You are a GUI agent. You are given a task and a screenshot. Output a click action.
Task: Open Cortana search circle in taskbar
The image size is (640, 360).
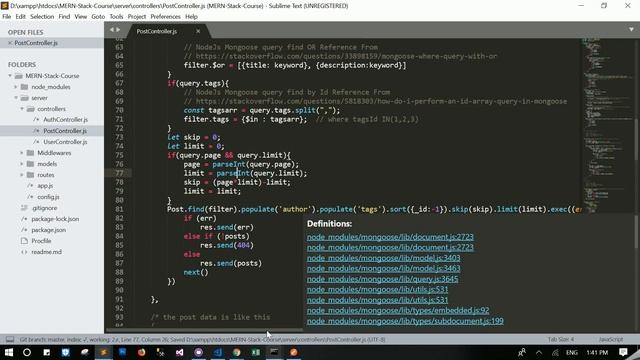pyautogui.click(x=27, y=352)
